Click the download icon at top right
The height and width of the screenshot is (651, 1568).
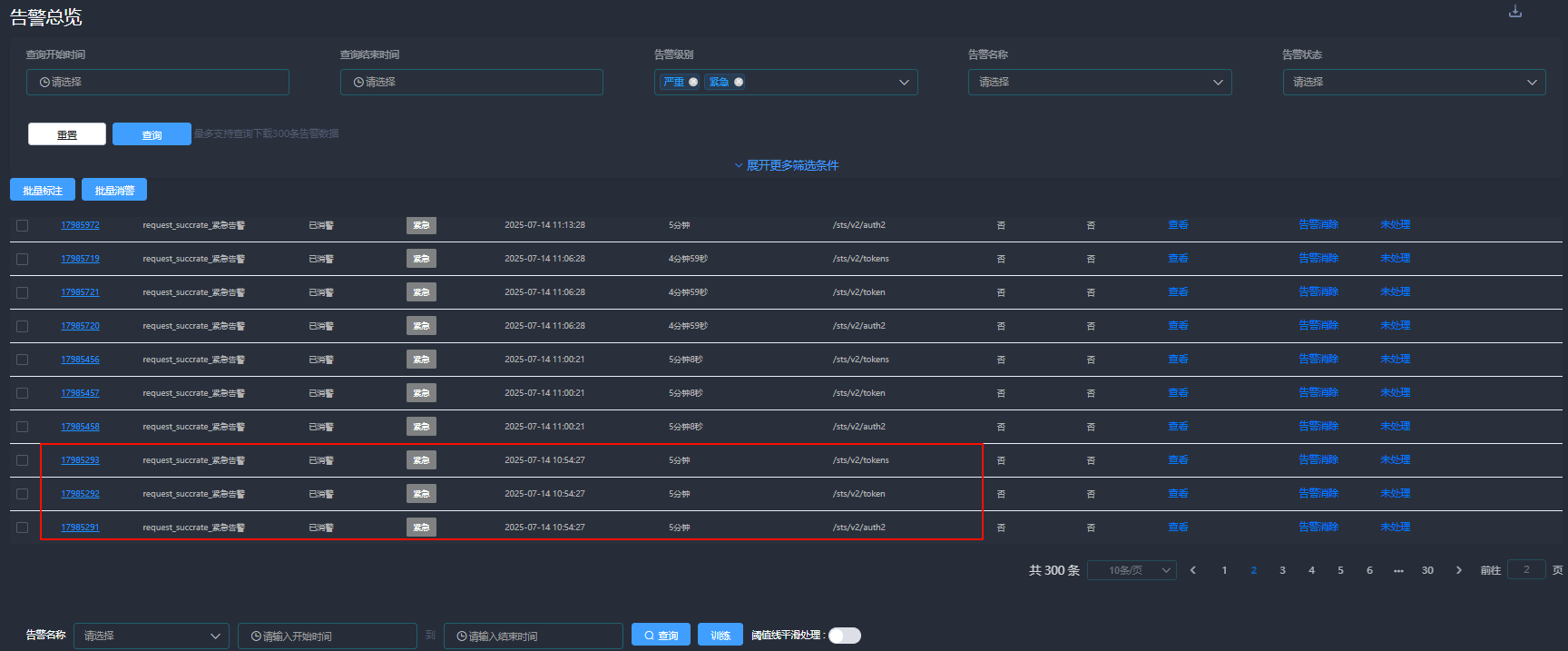[1514, 12]
